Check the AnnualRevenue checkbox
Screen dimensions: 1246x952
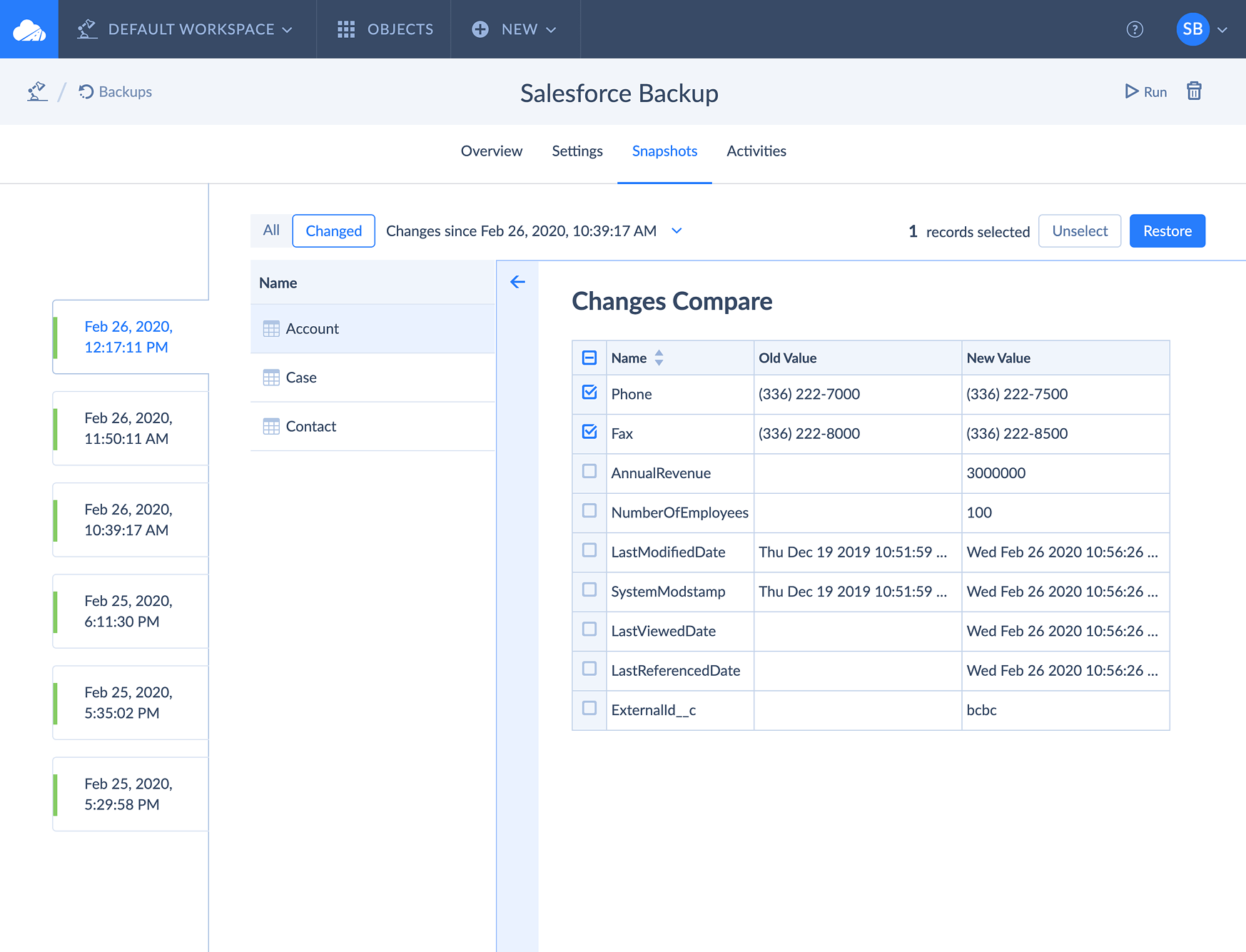point(589,471)
